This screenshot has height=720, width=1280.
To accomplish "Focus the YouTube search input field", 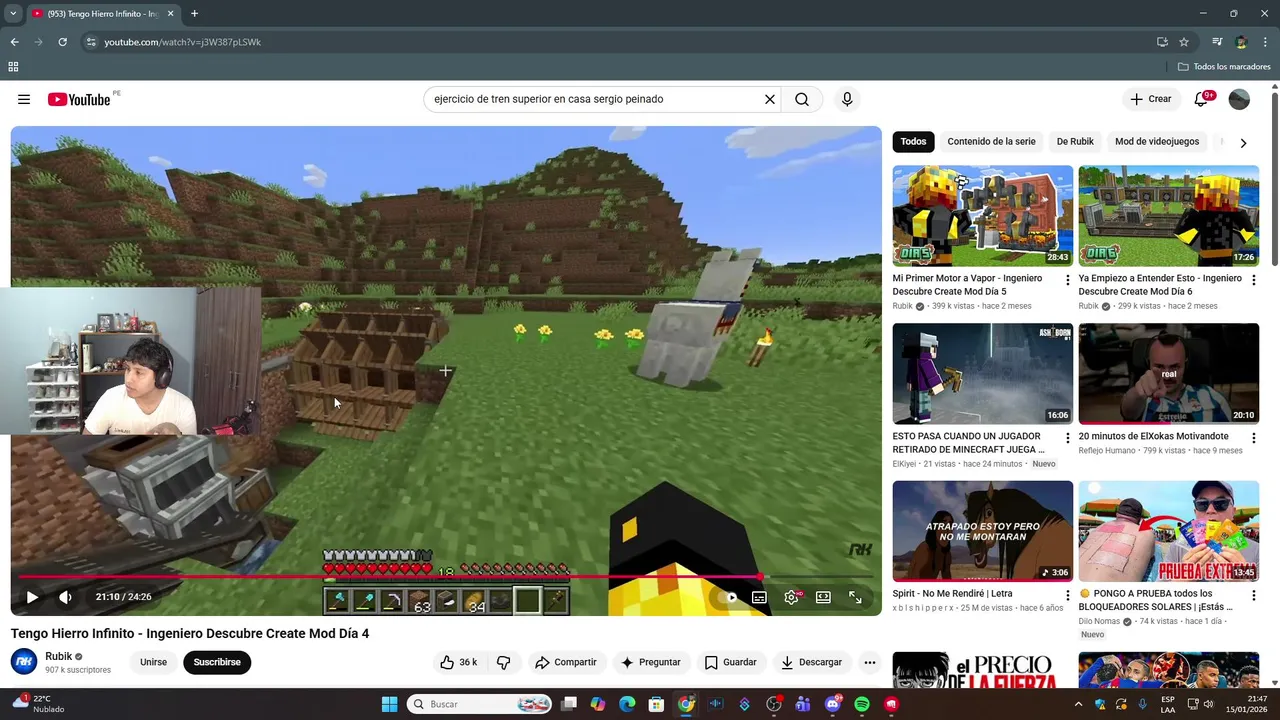I will (595, 99).
